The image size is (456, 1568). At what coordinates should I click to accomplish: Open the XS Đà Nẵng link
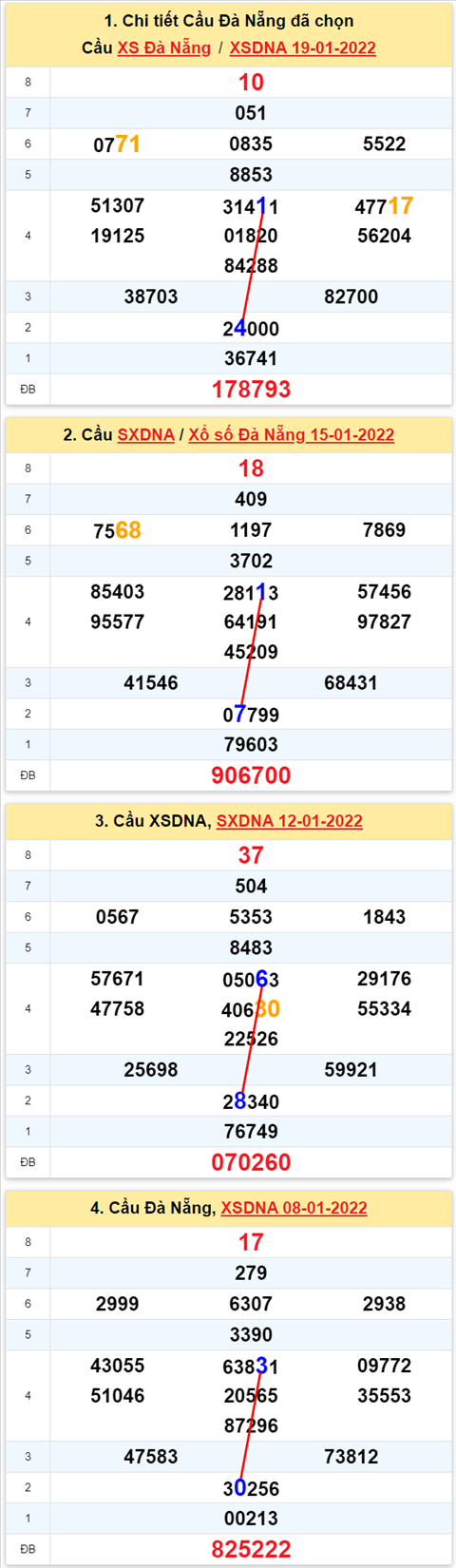click(164, 48)
